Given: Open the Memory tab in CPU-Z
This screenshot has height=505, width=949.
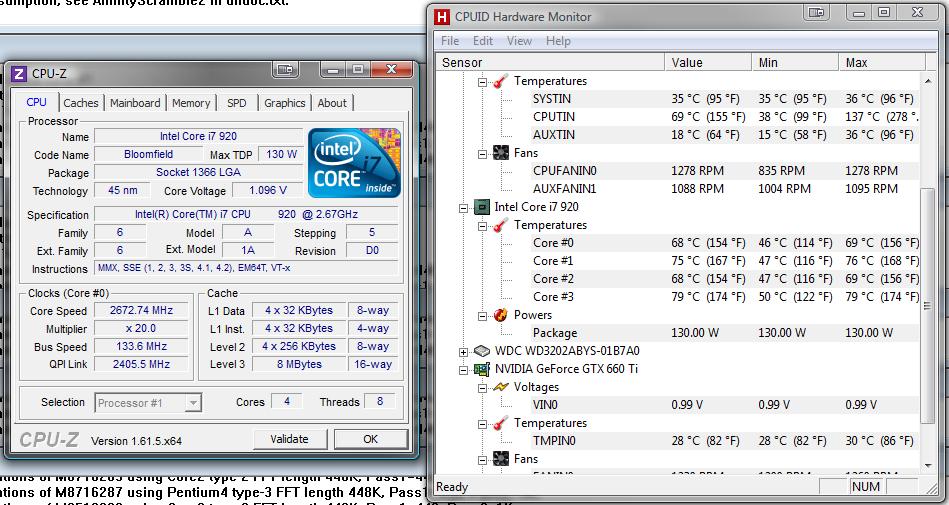Looking at the screenshot, I should point(191,103).
